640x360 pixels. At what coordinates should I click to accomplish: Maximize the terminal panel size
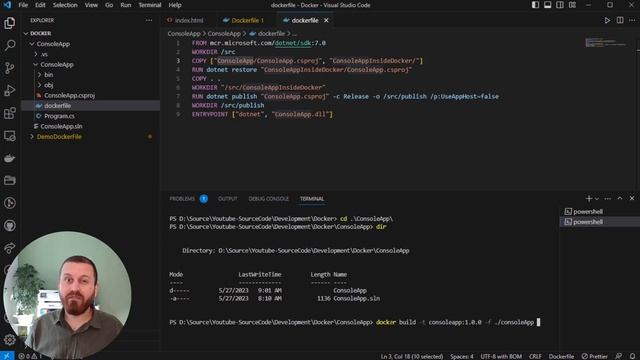coord(620,198)
